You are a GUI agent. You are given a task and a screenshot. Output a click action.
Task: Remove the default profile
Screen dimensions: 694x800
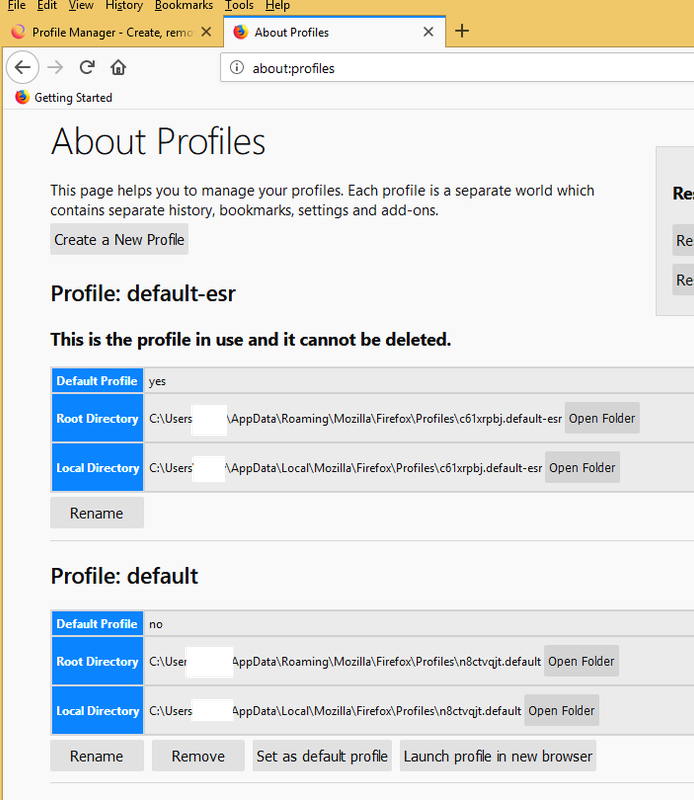point(198,756)
